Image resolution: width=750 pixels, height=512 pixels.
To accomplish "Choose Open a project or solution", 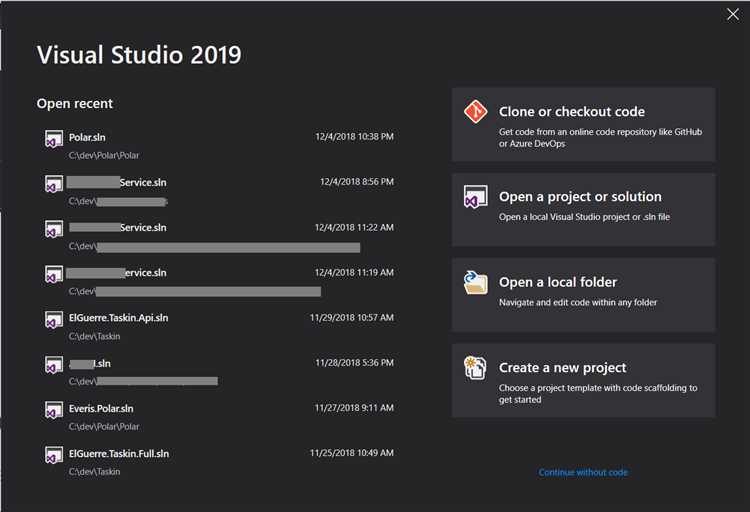I will click(584, 210).
